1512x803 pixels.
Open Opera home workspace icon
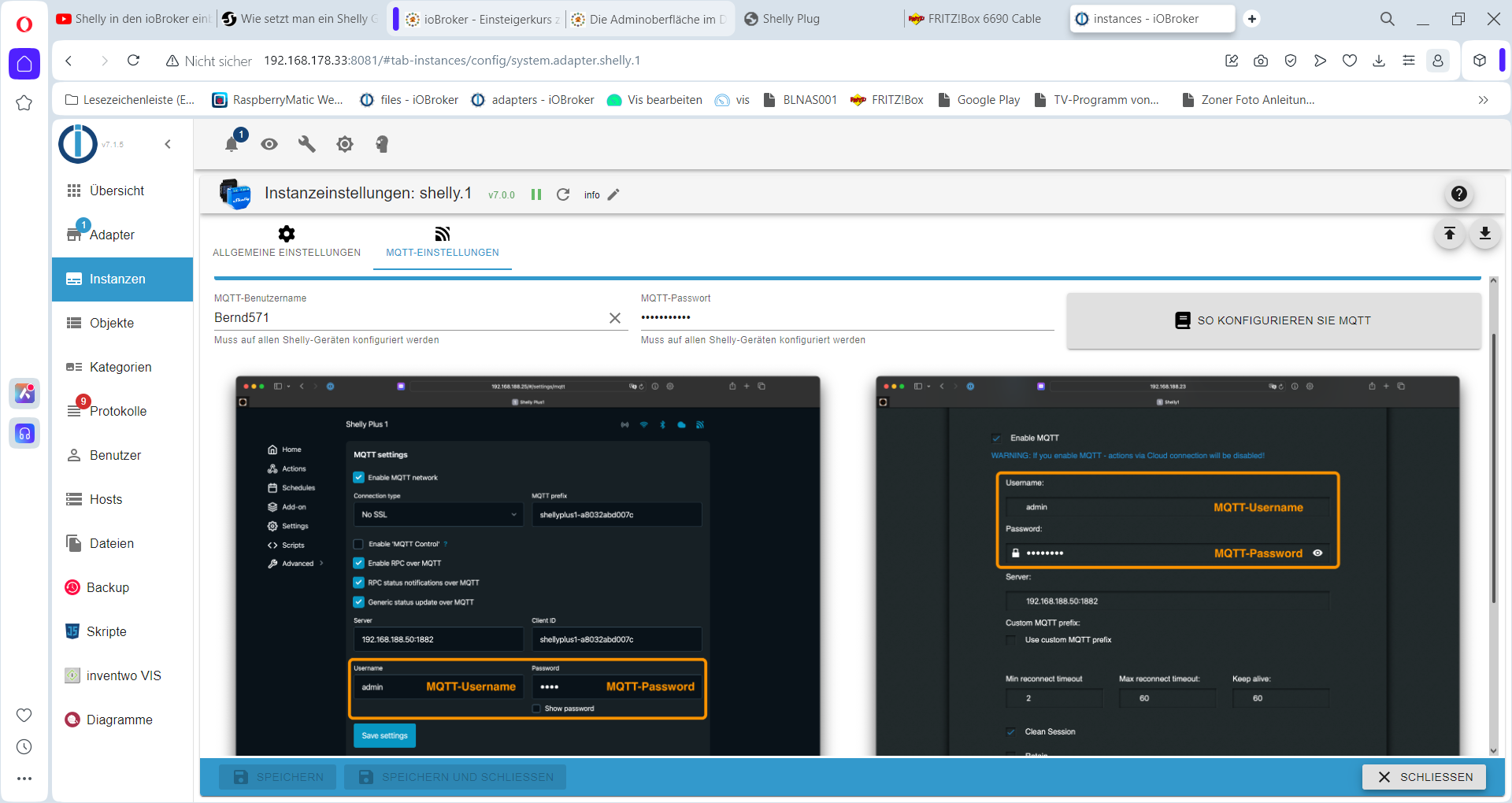pos(24,64)
